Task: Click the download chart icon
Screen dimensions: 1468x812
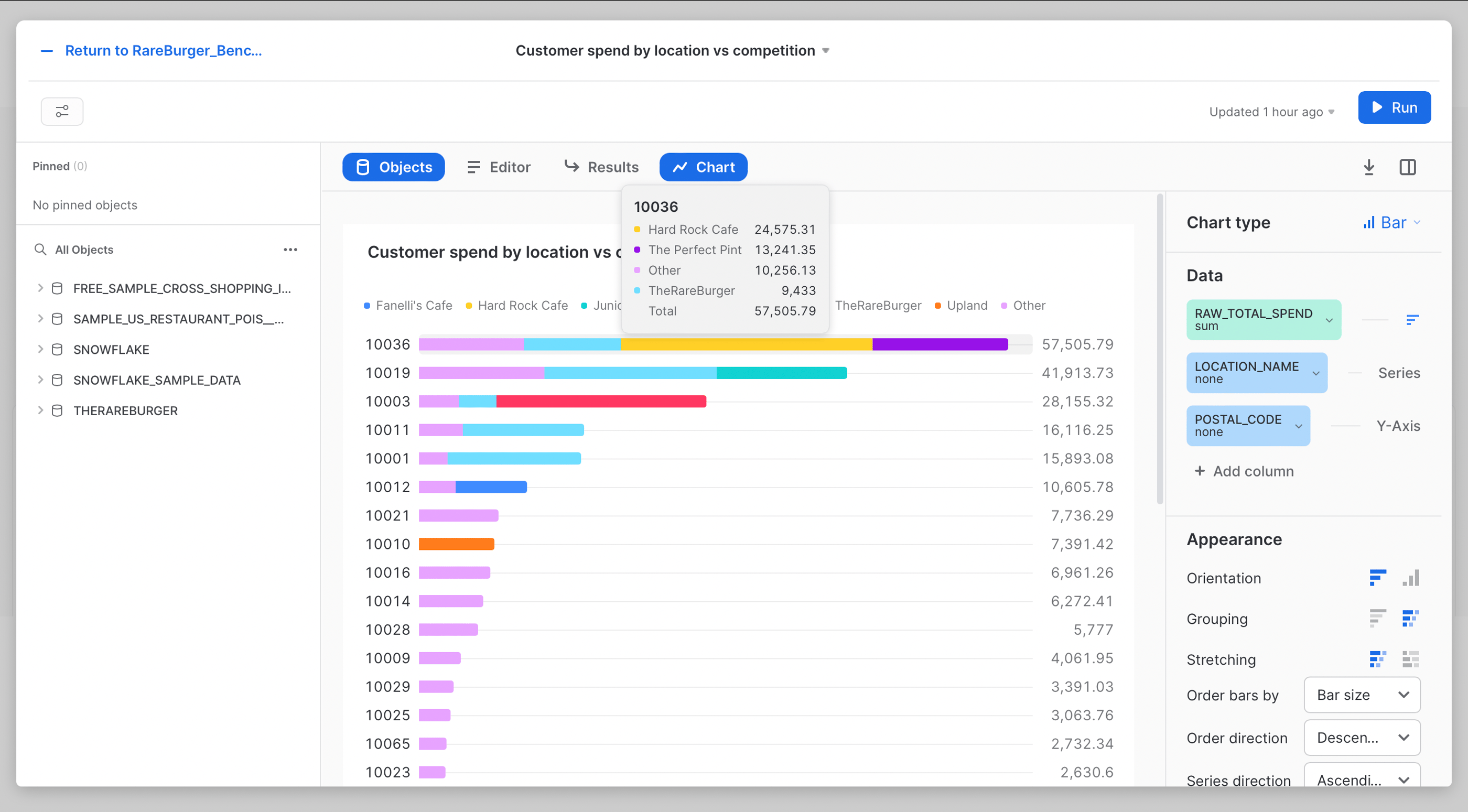Action: point(1369,167)
